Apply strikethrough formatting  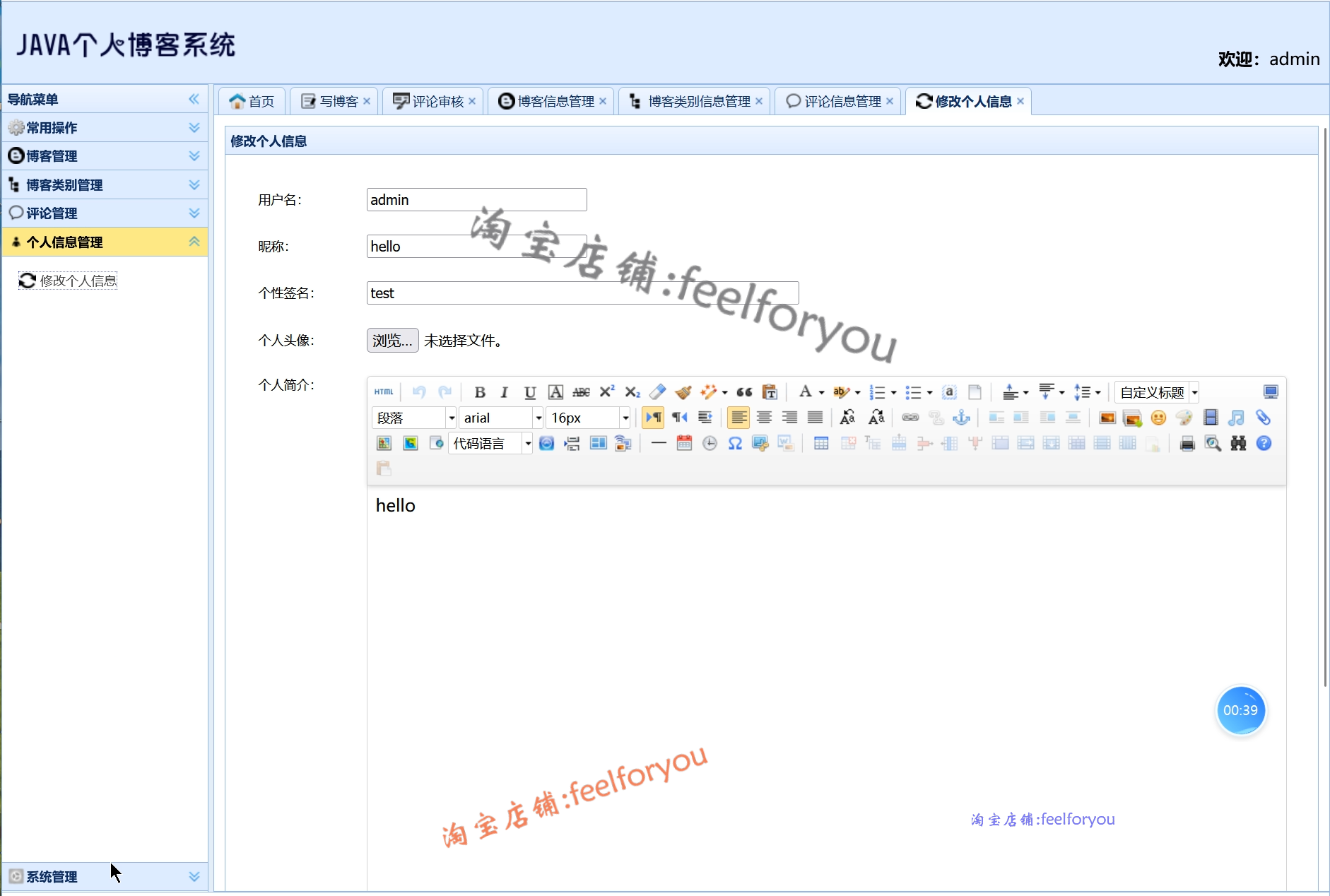point(581,392)
